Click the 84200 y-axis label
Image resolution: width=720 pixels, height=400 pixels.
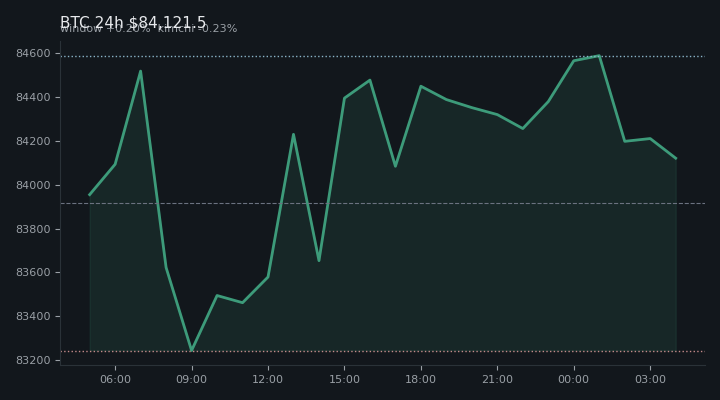(33, 141)
